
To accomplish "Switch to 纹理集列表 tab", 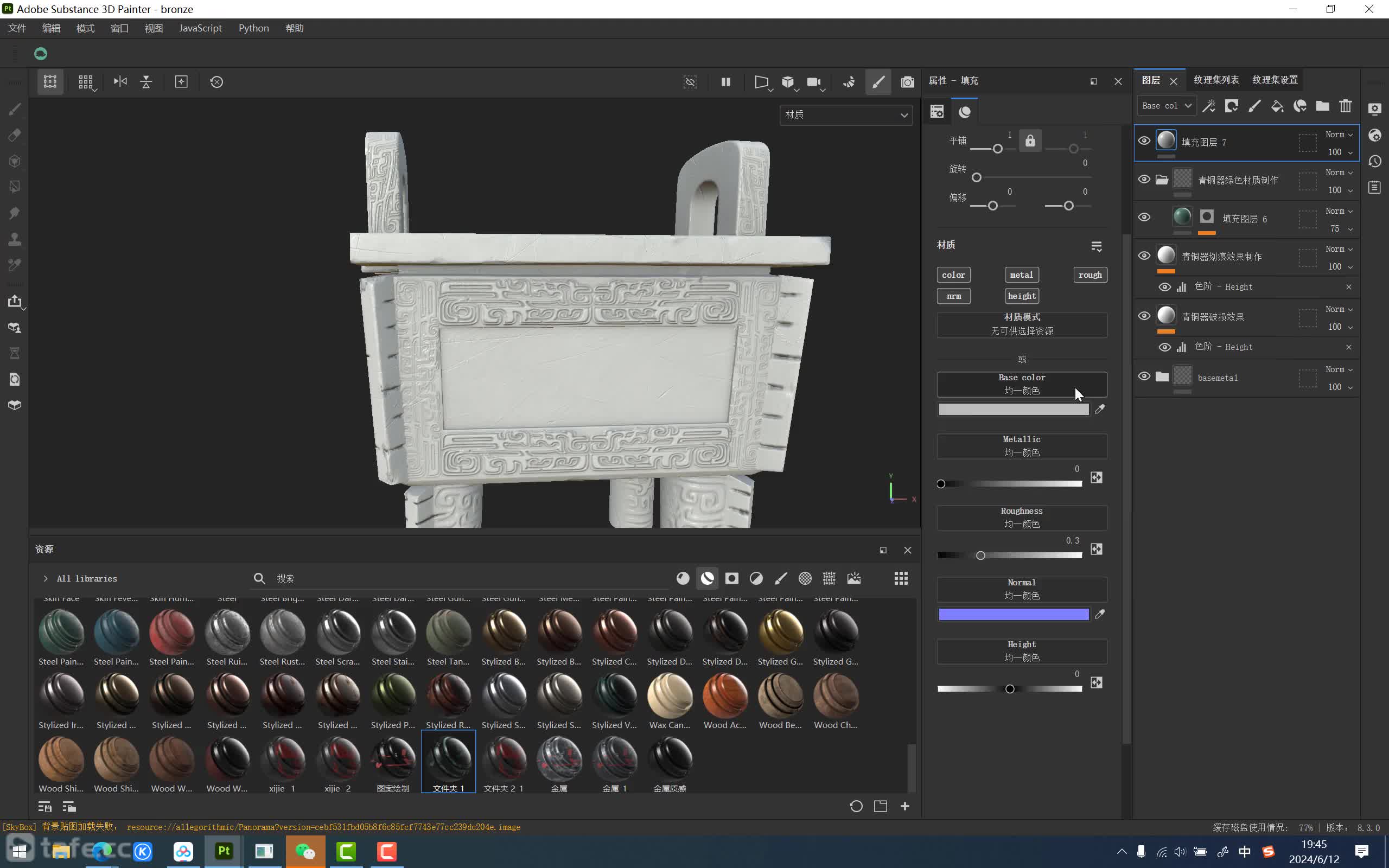I will [1216, 80].
